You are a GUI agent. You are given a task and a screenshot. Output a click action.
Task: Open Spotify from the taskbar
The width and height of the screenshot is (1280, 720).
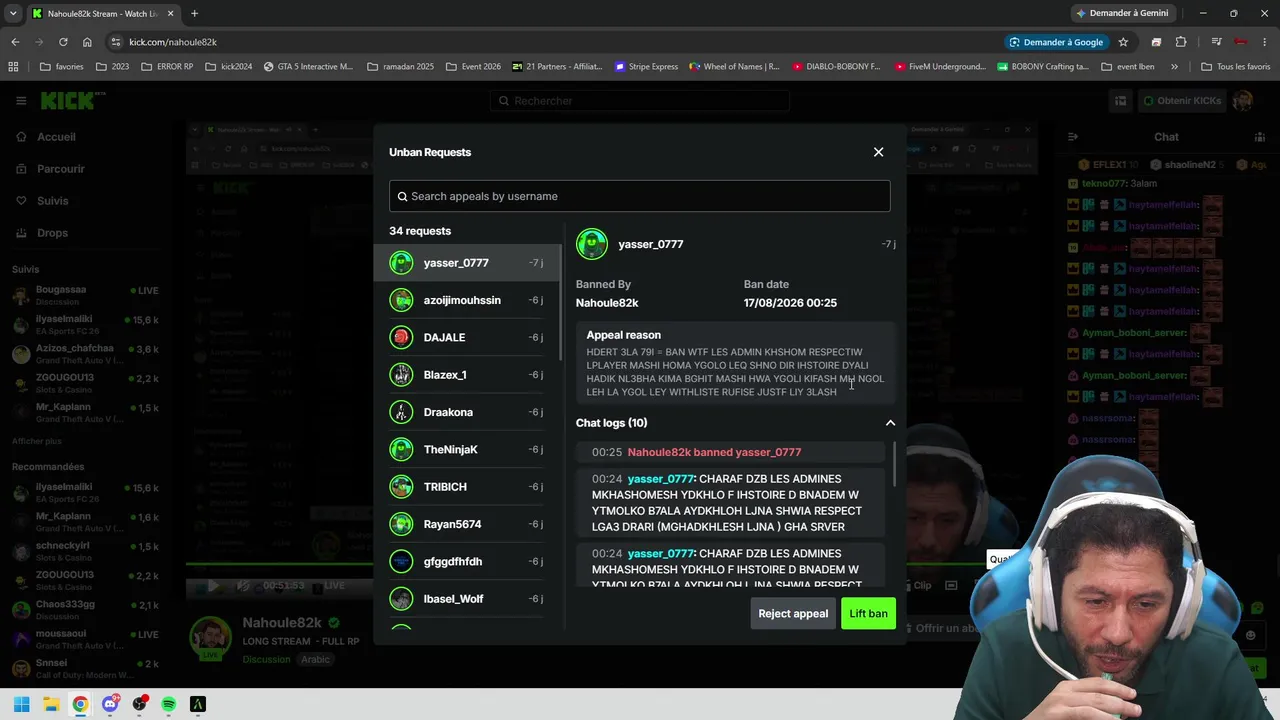point(168,704)
